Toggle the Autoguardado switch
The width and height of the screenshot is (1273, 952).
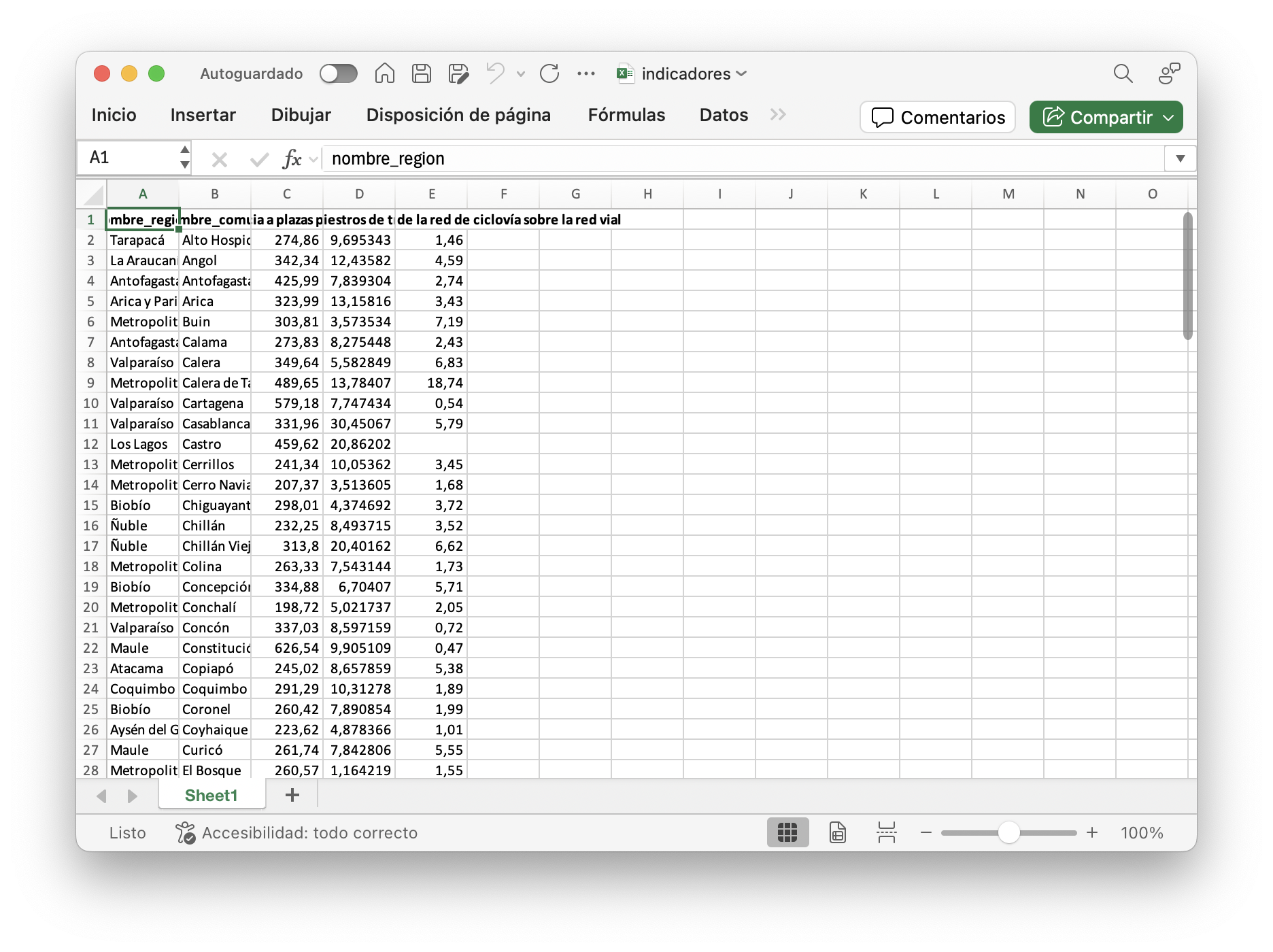click(x=339, y=73)
